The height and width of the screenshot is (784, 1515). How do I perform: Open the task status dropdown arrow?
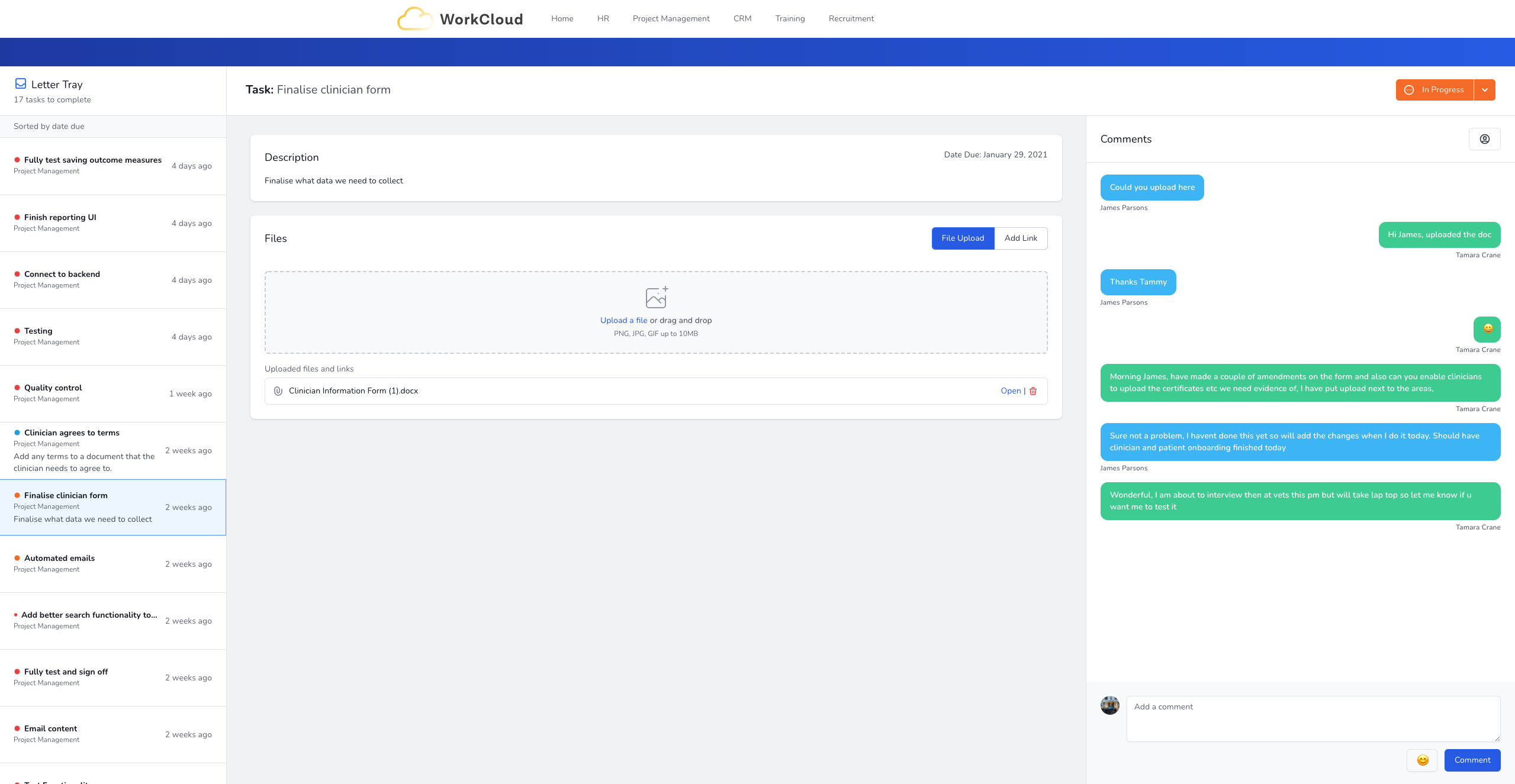coord(1484,89)
